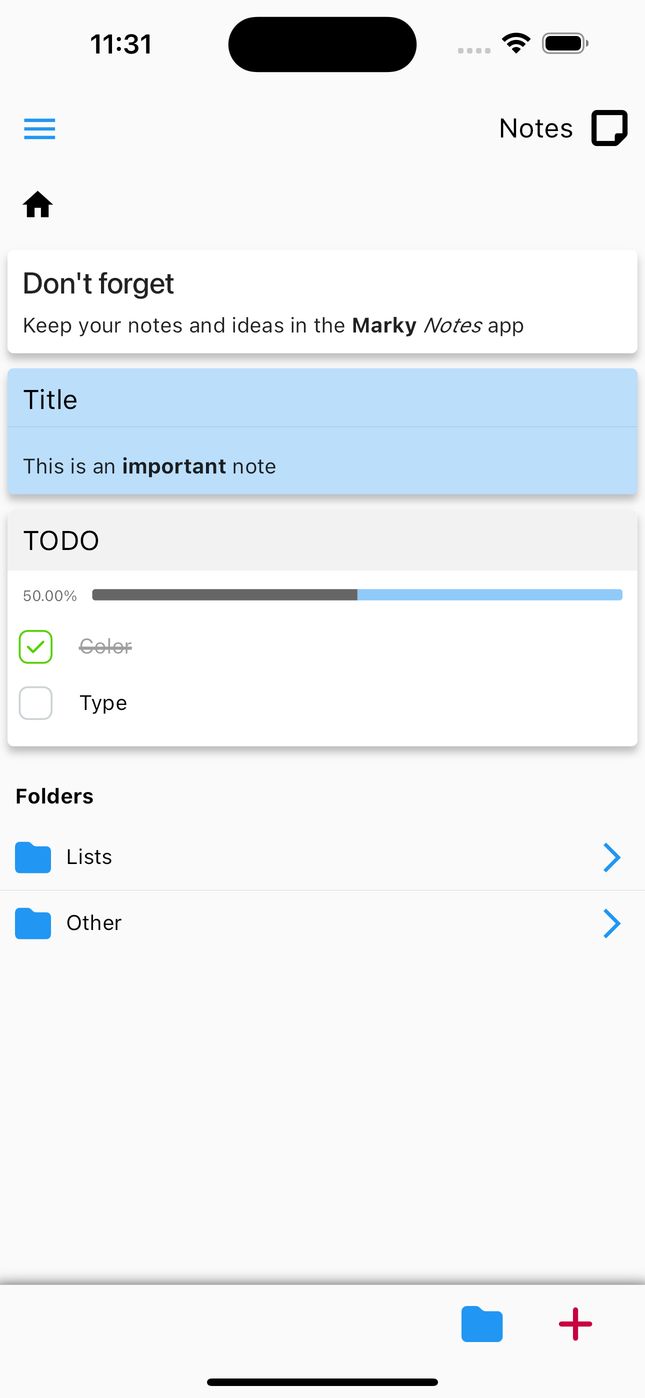Tap the battery status icon

(x=565, y=44)
